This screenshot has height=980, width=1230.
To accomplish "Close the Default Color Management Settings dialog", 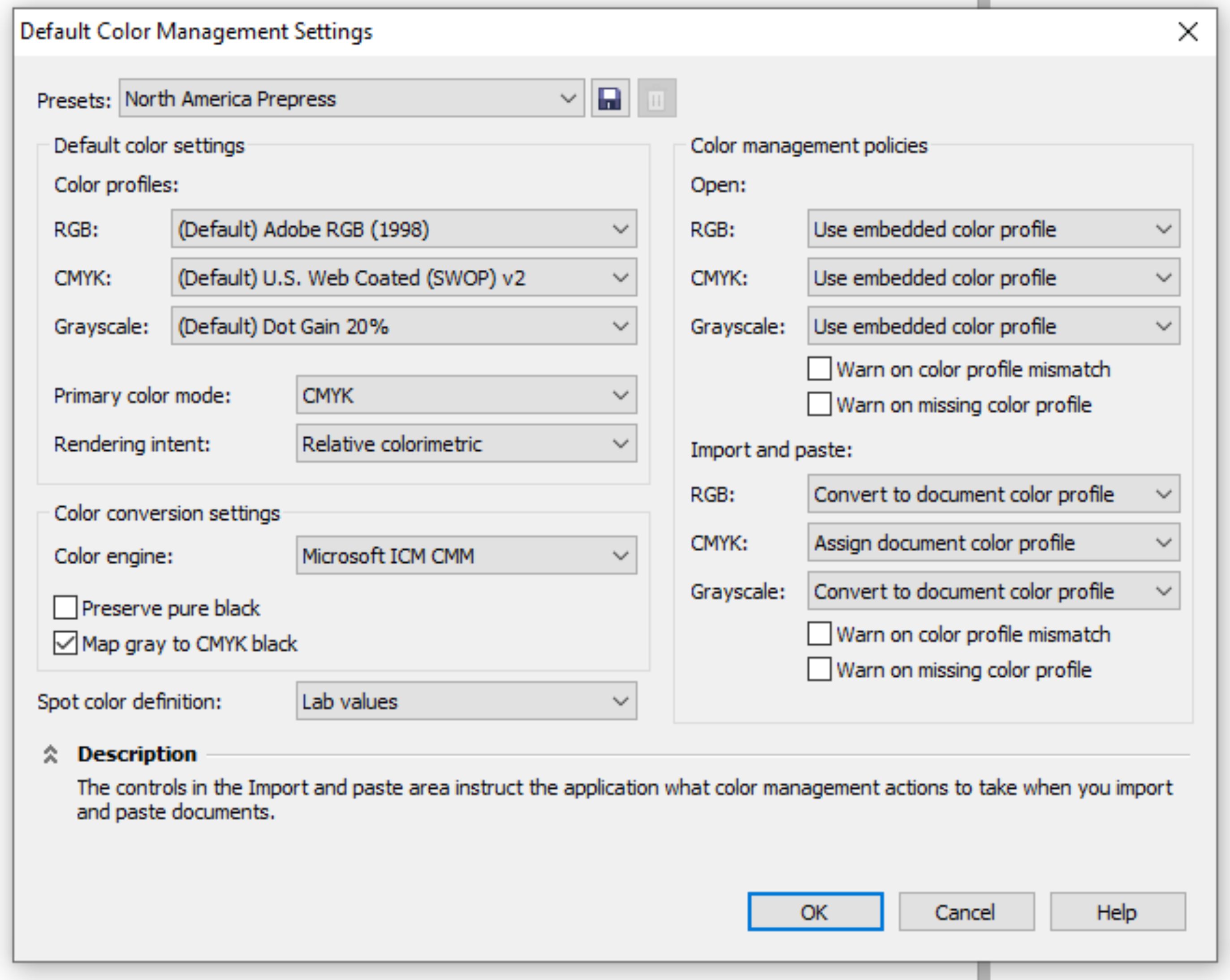I will coord(1188,32).
